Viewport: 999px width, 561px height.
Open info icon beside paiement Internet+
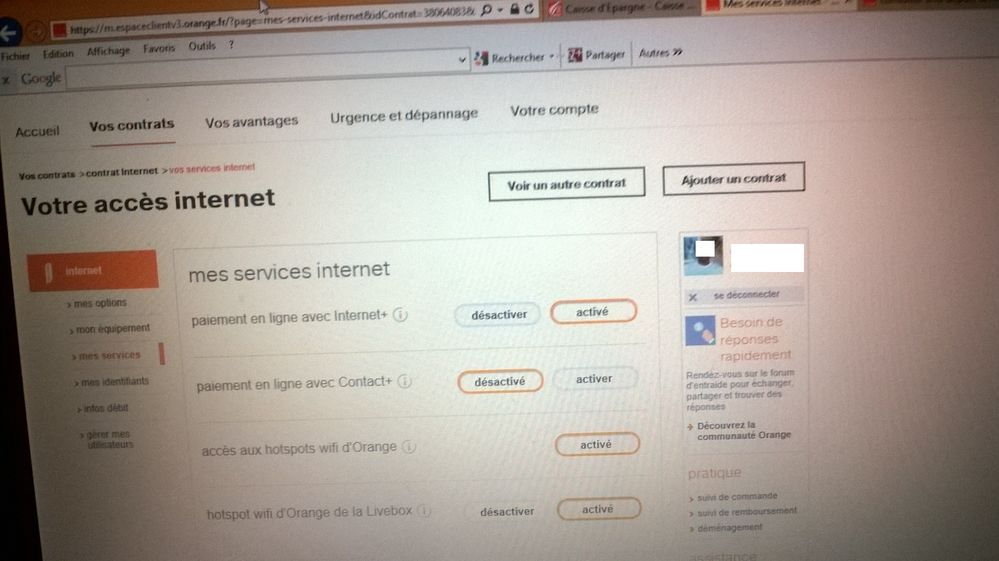click(400, 315)
